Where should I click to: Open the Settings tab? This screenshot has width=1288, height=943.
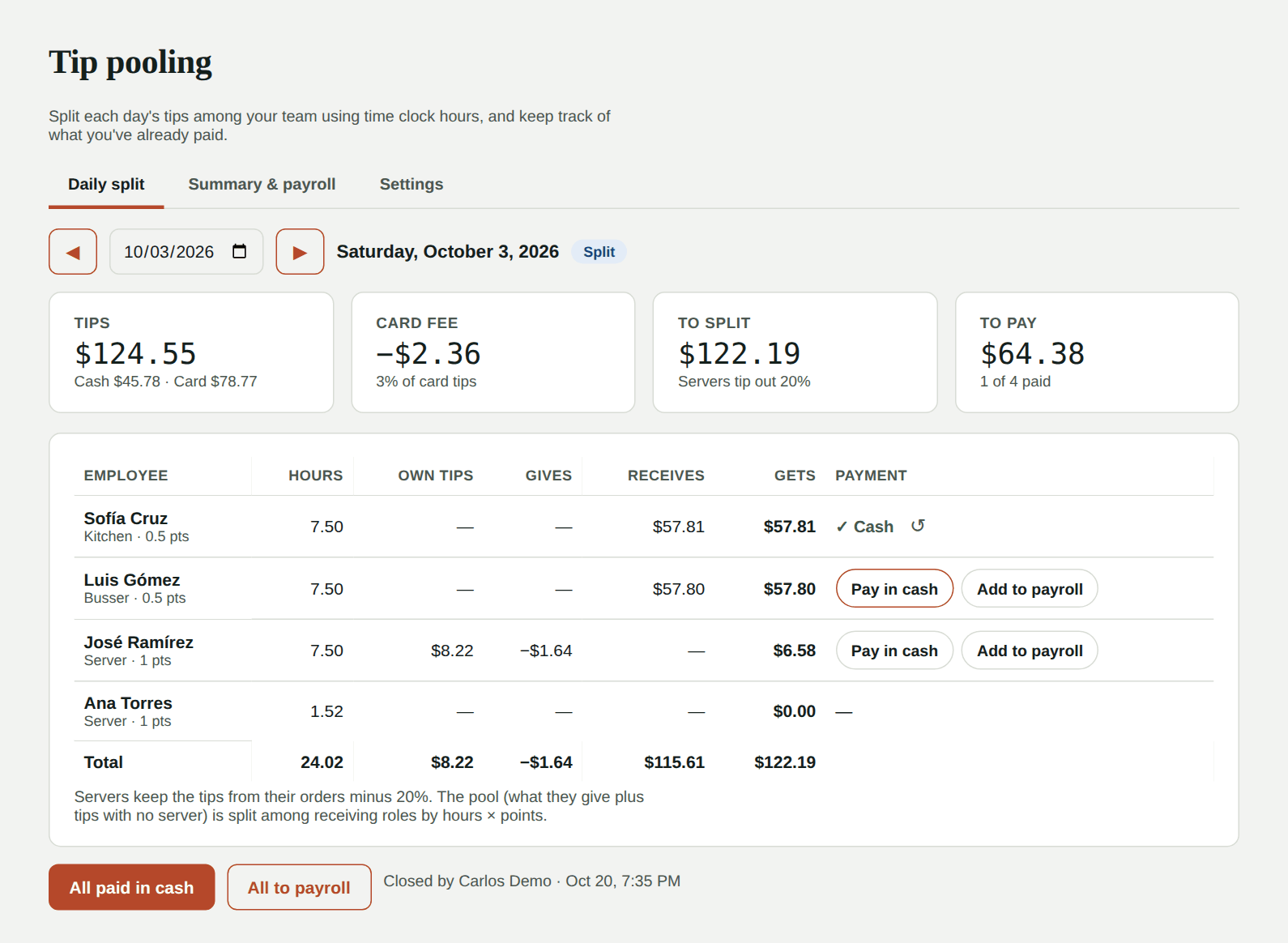412,184
